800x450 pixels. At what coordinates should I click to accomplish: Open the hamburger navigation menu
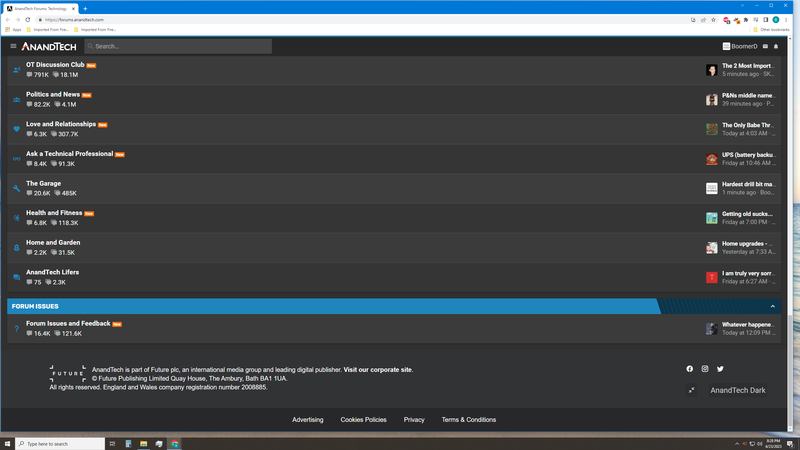pos(13,46)
